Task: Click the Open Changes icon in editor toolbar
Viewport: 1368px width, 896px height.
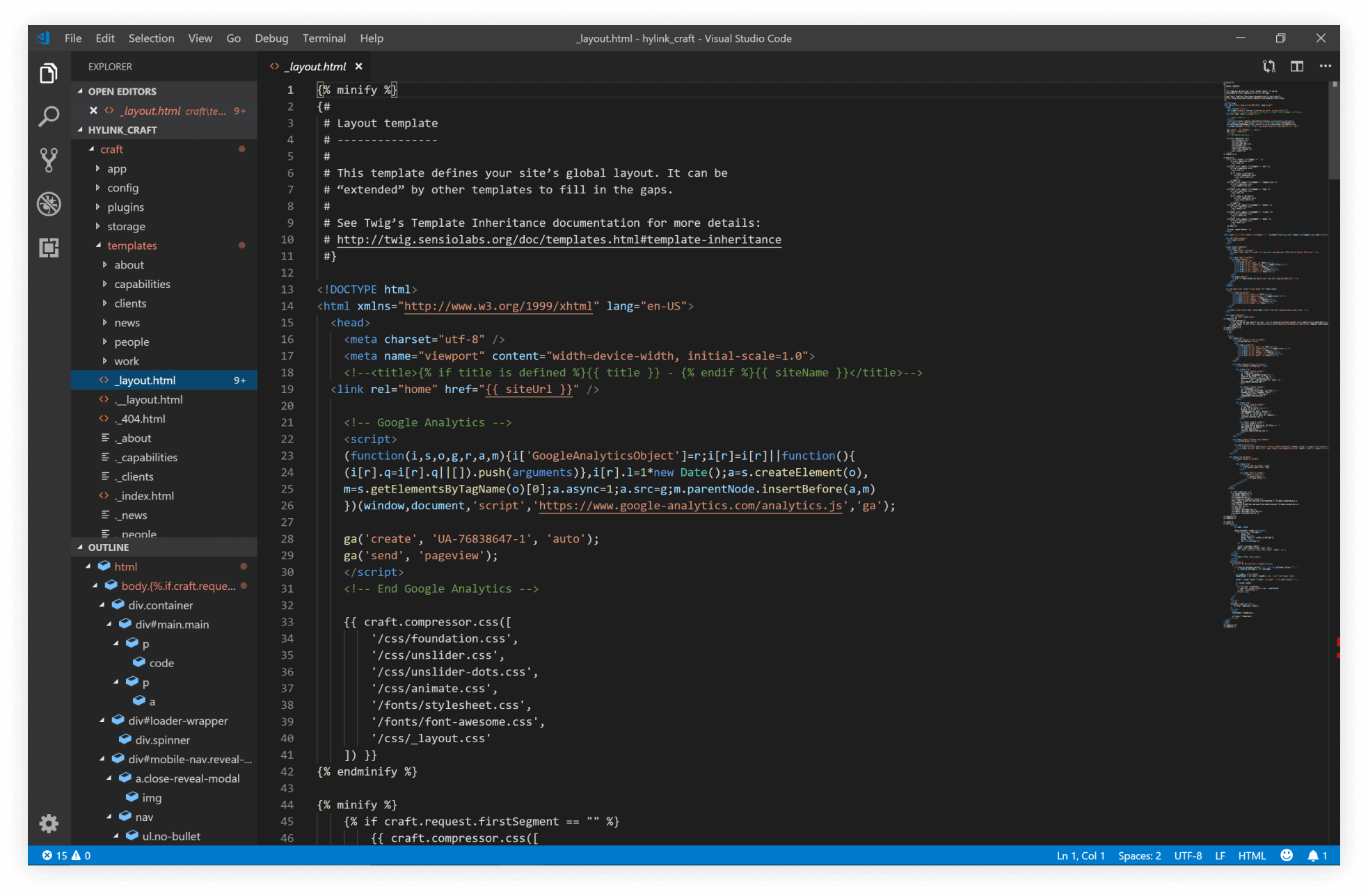Action: 1269,66
